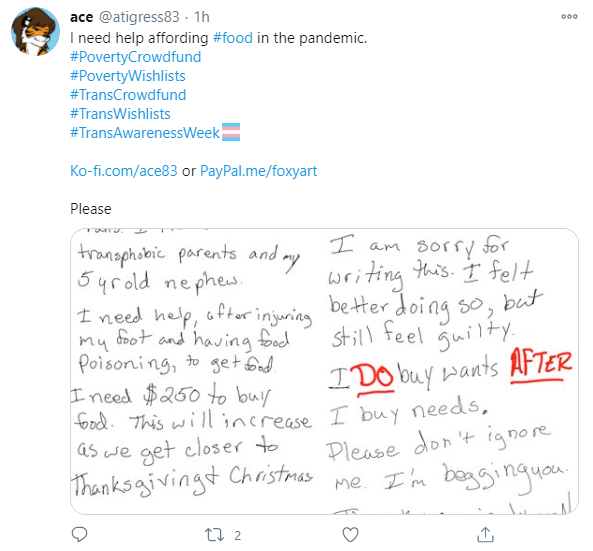Share the tweet via the upload icon

click(x=486, y=534)
